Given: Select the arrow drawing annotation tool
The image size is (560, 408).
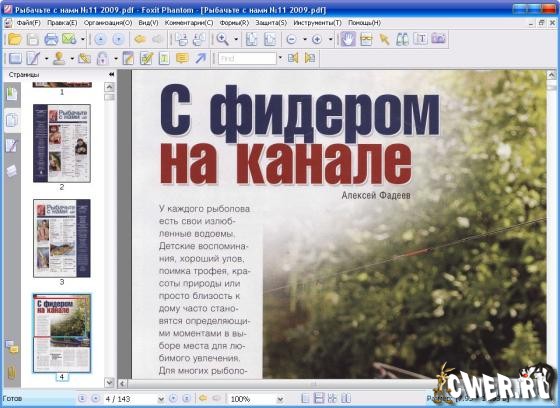Looking at the screenshot, I should click(x=201, y=58).
